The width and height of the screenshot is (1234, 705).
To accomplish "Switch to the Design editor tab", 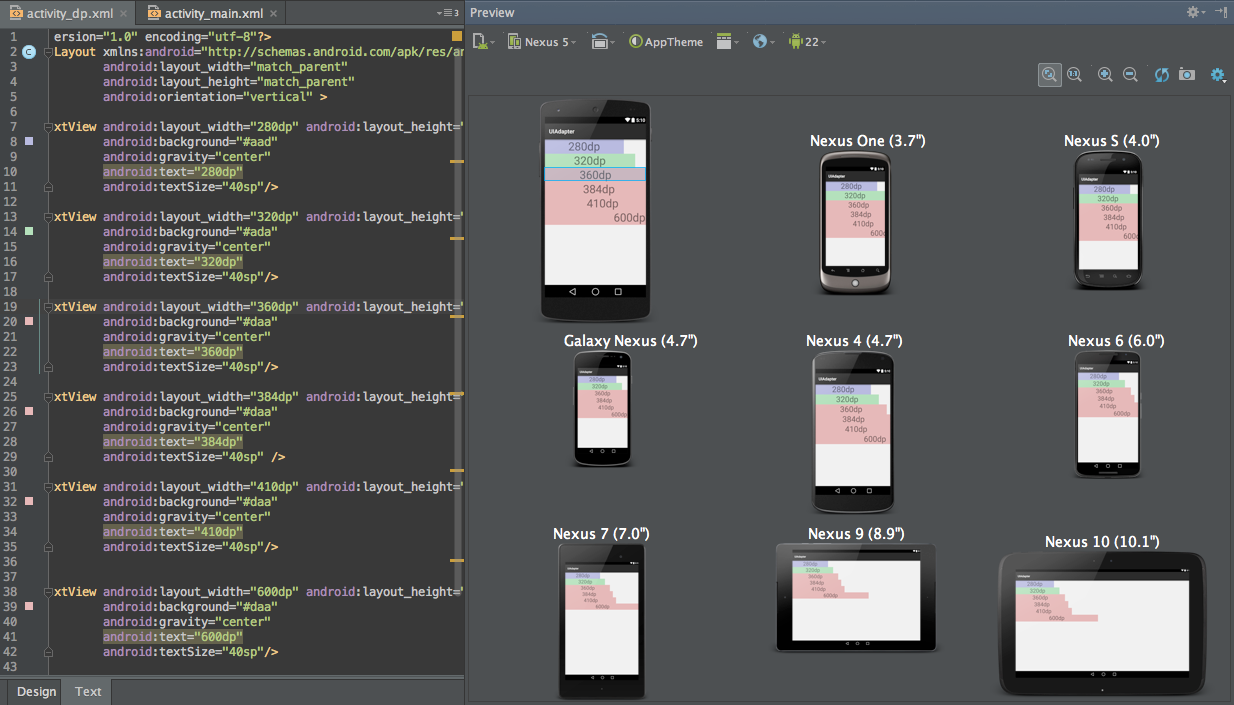I will pos(36,691).
